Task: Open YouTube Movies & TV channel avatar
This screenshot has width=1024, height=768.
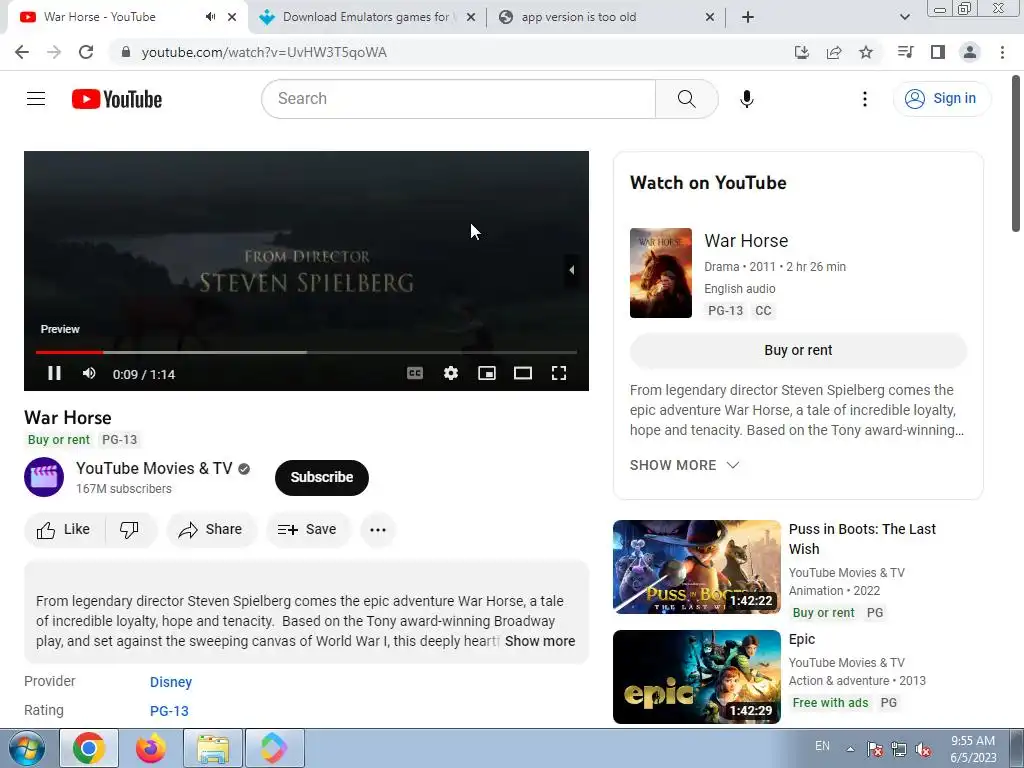Action: point(44,477)
